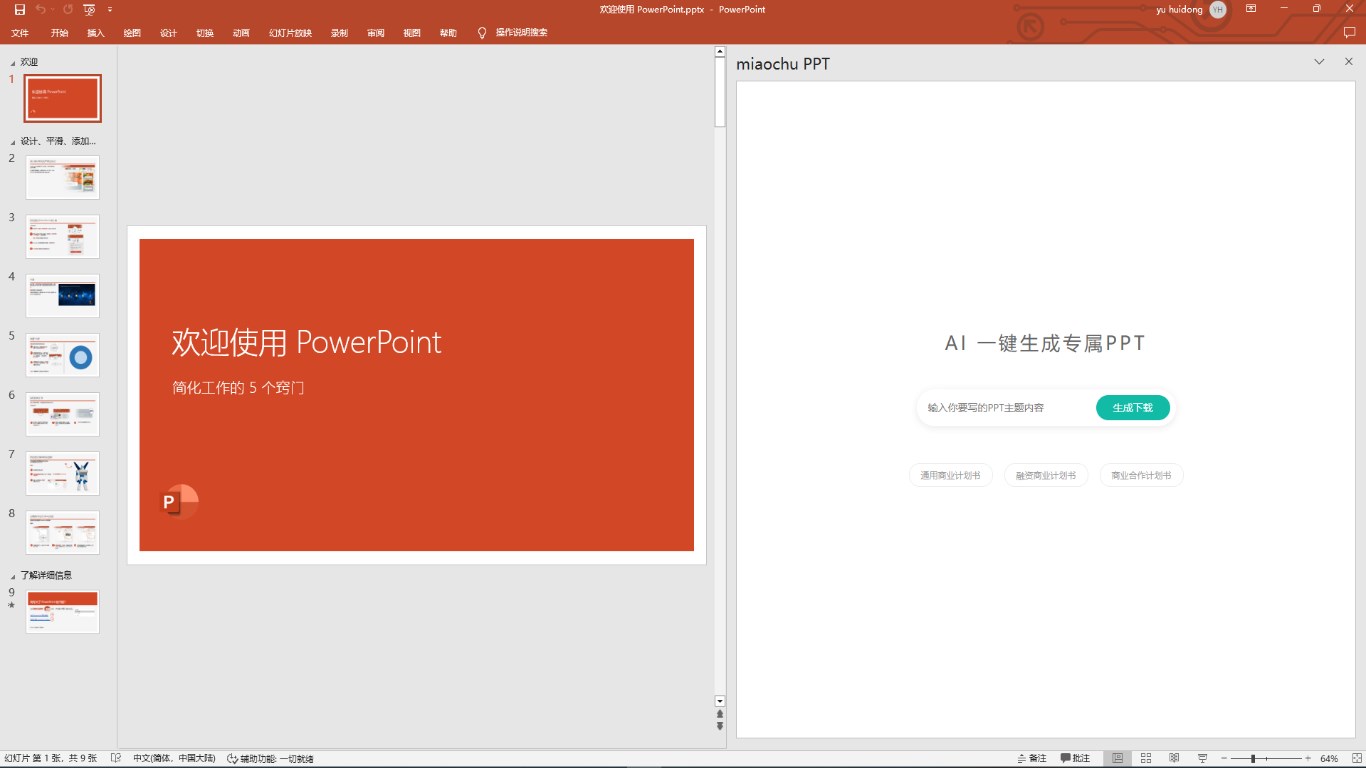
Task: Select slide 3 thumbnail
Action: click(63, 237)
